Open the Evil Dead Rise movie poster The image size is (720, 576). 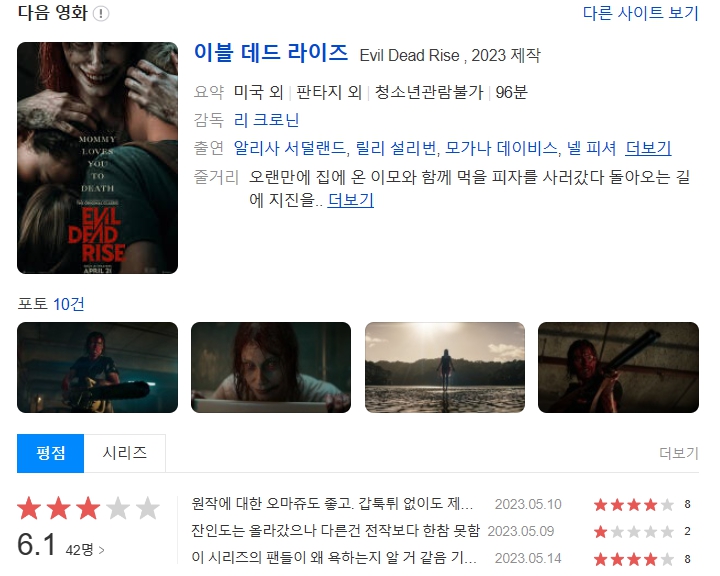(x=97, y=158)
